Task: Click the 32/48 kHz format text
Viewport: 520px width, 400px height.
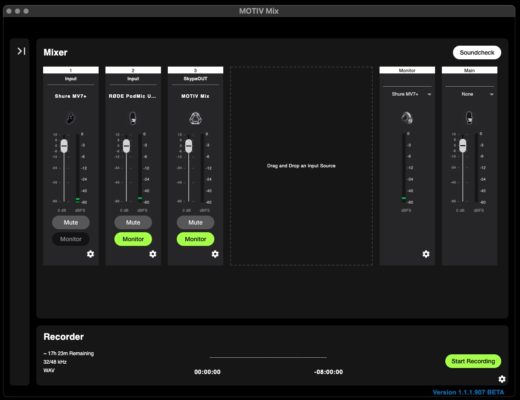Action: (x=55, y=362)
